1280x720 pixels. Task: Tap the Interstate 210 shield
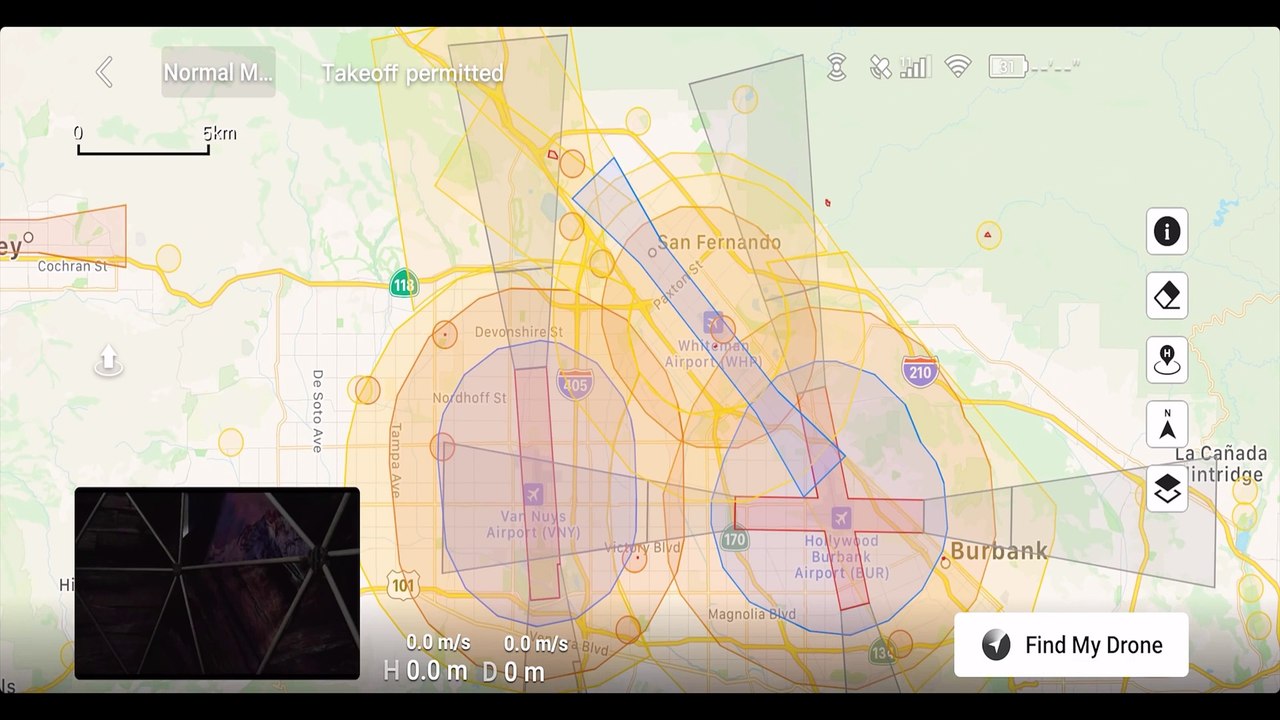click(919, 371)
